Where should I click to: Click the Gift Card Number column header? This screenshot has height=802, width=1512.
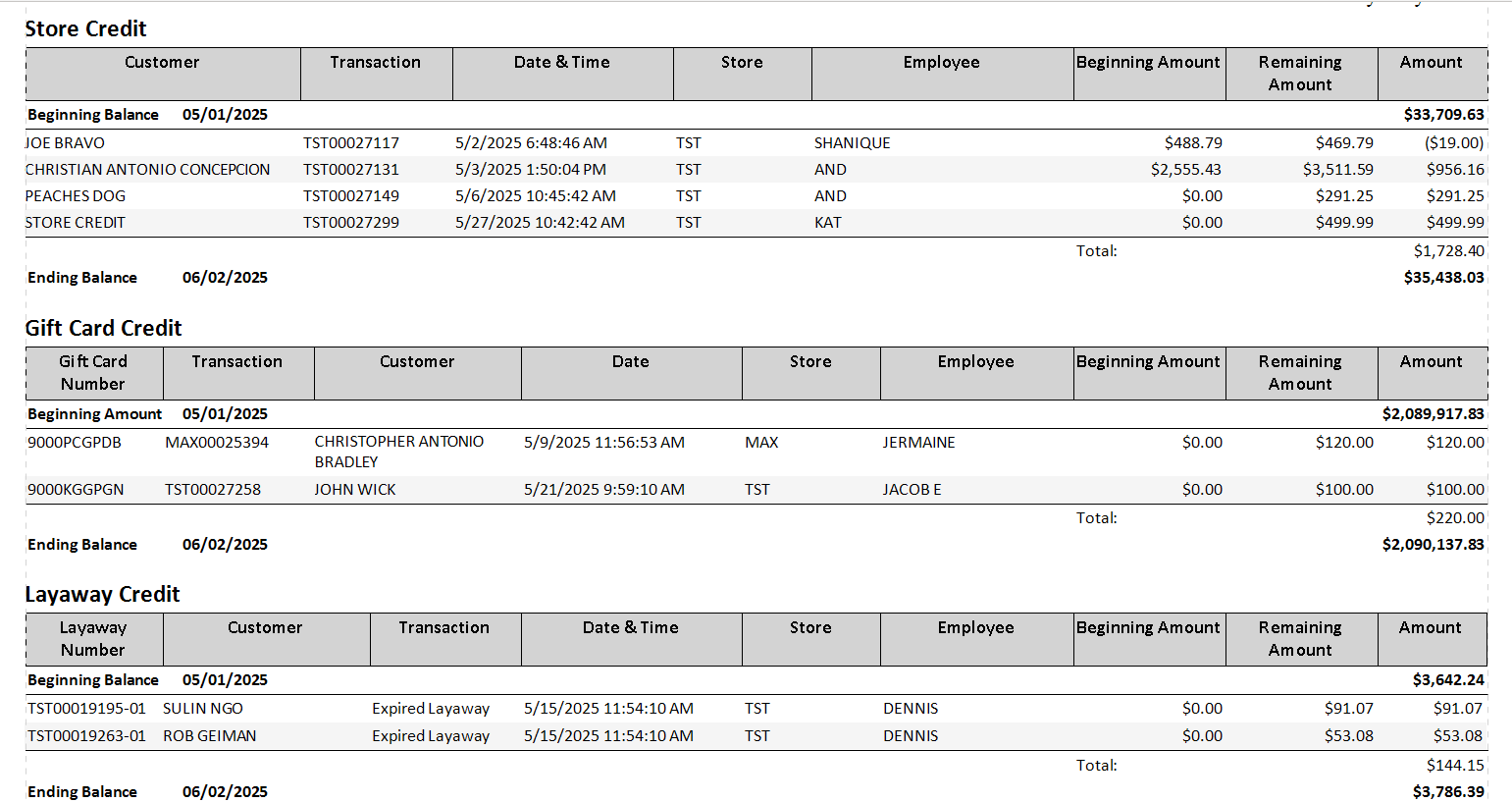(93, 373)
